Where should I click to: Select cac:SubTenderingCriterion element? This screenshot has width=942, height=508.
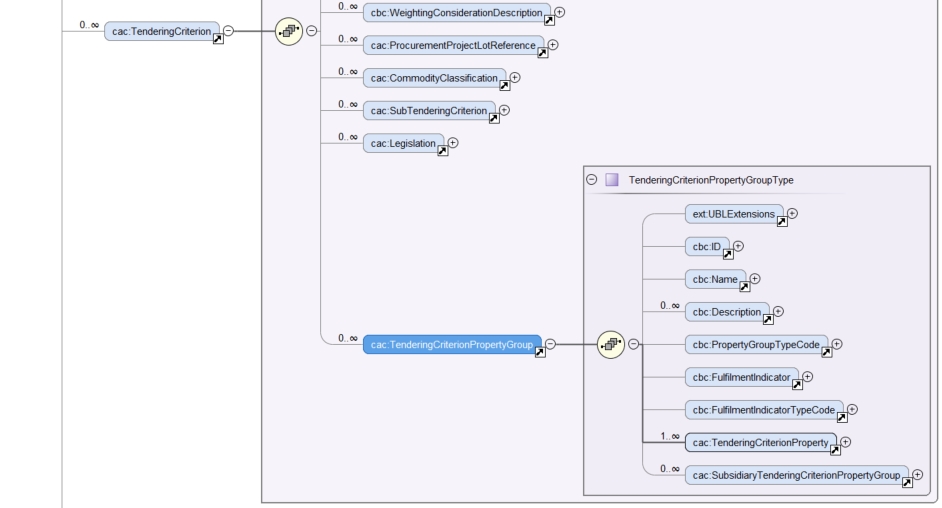pyautogui.click(x=429, y=110)
